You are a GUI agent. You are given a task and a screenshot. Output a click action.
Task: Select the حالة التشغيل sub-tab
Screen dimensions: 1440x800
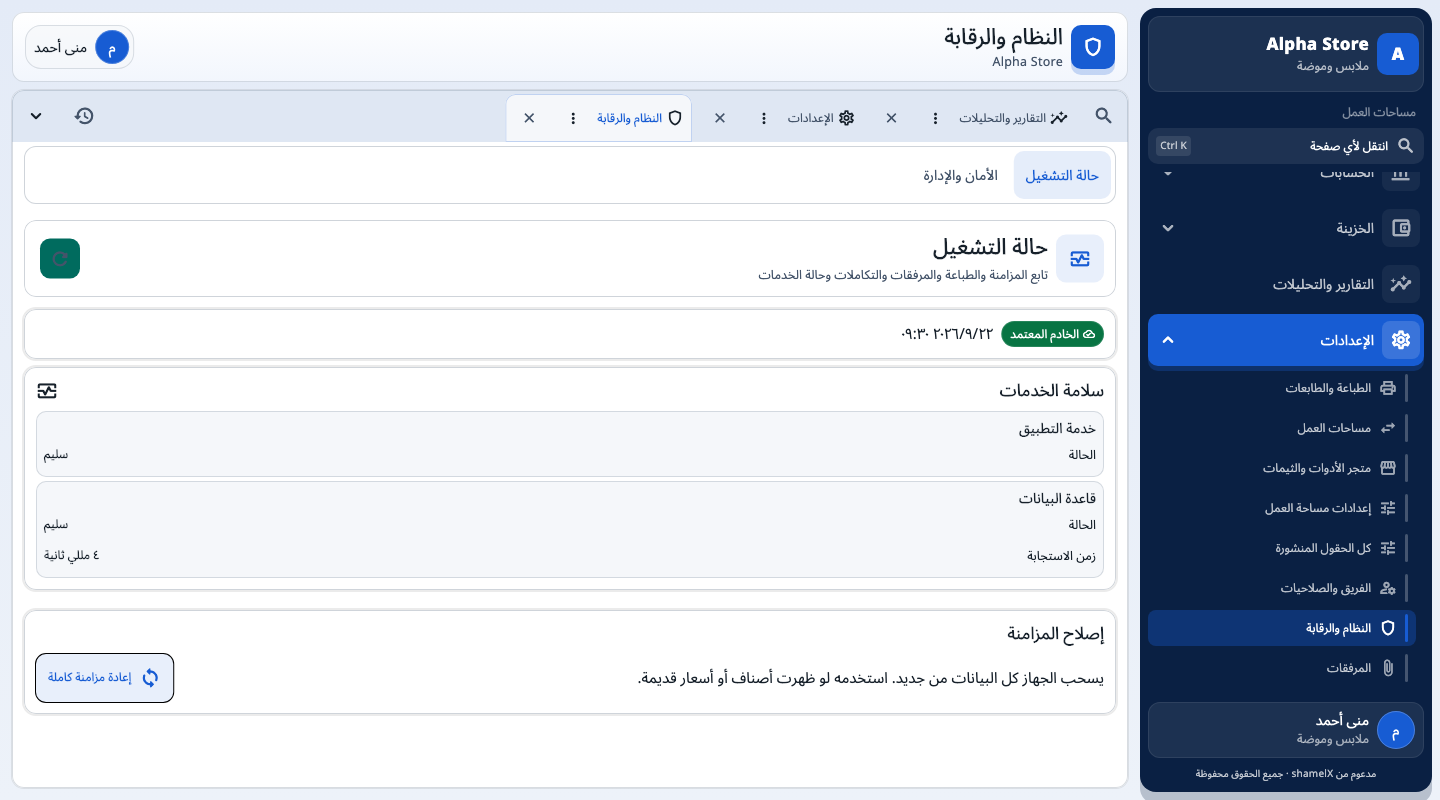click(1062, 175)
